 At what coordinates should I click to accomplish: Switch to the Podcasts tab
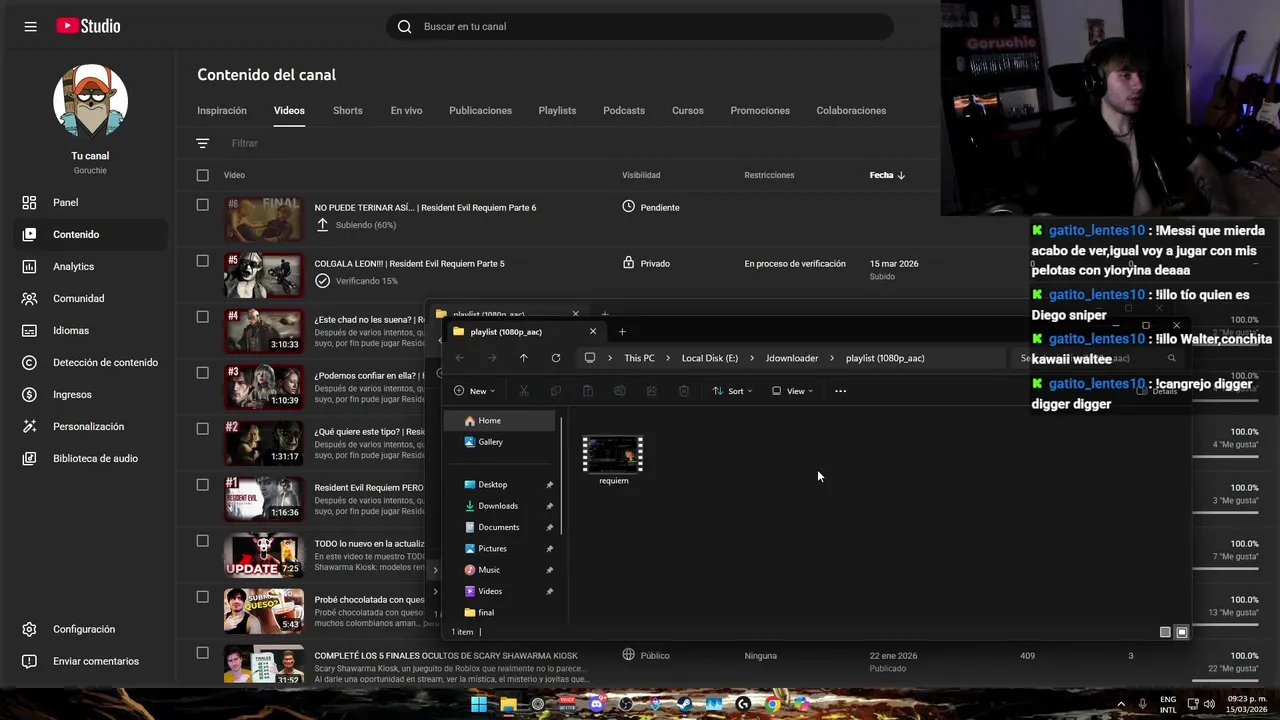tap(624, 111)
